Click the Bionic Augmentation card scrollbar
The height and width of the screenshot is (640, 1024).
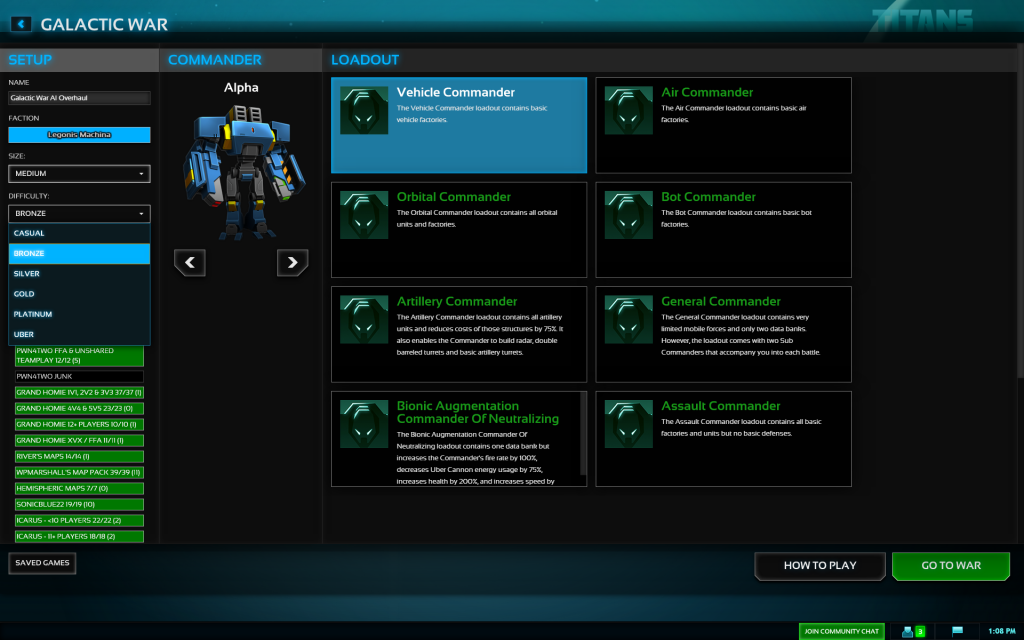[x=583, y=434]
